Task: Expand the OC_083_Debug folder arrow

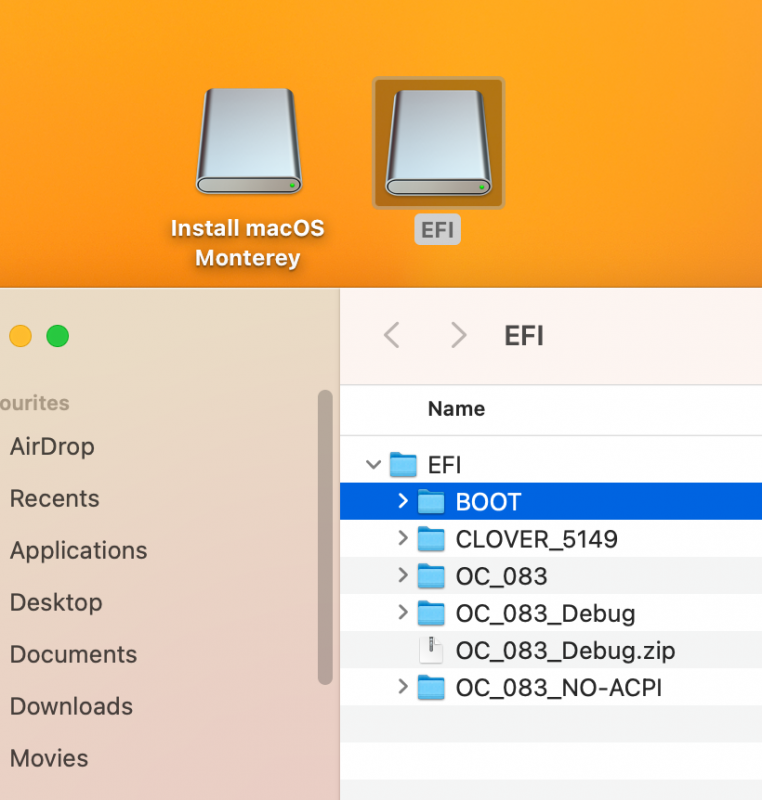Action: click(x=402, y=612)
